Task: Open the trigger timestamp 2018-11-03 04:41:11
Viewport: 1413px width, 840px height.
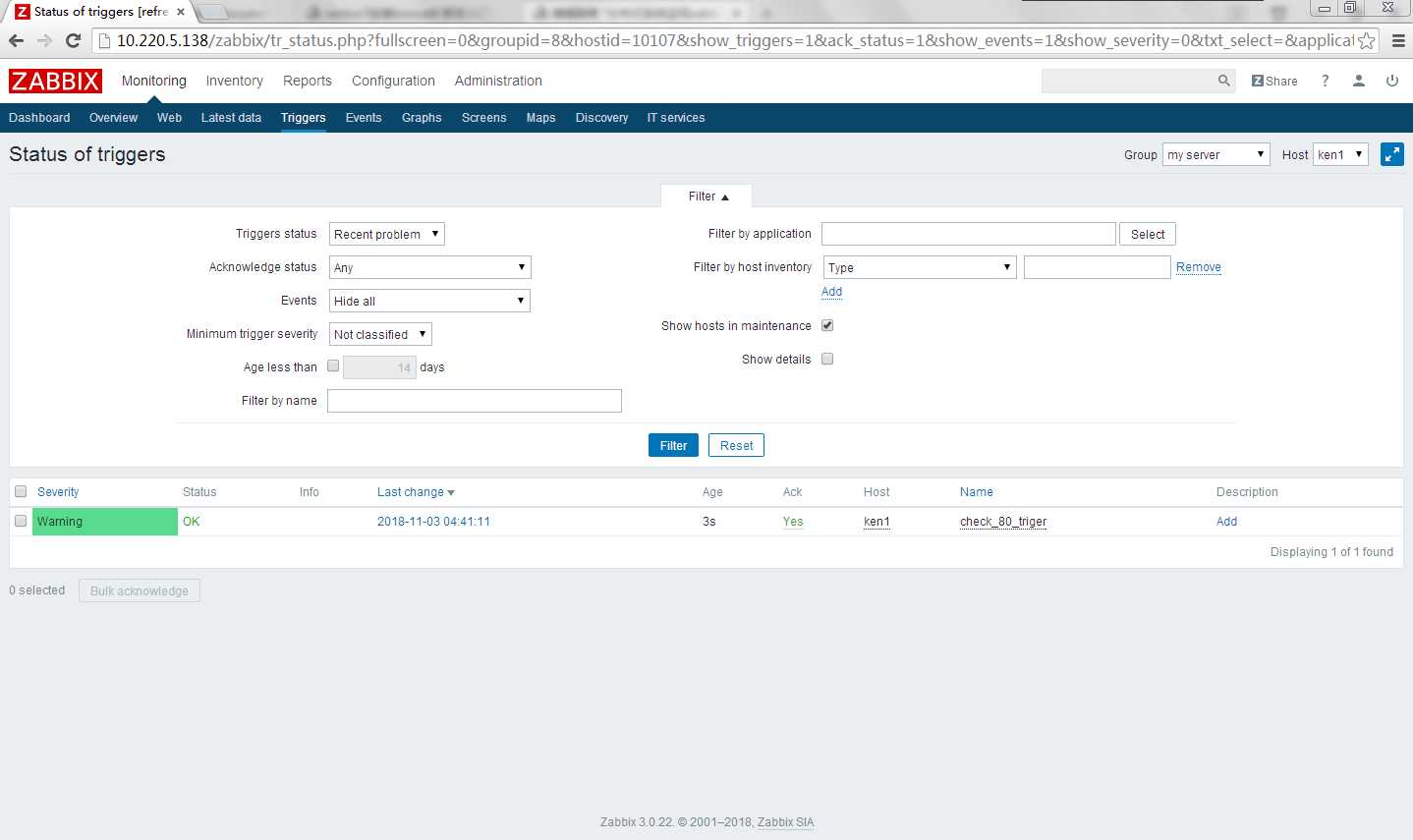Action: click(433, 522)
